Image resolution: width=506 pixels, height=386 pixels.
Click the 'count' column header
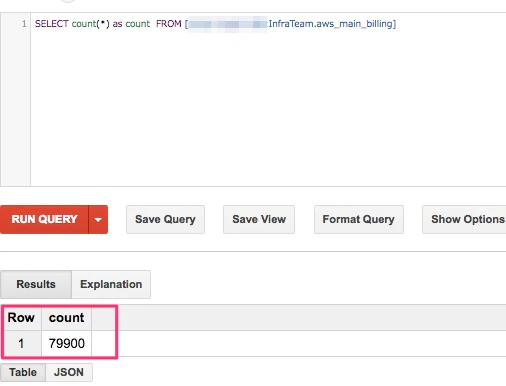click(67, 317)
